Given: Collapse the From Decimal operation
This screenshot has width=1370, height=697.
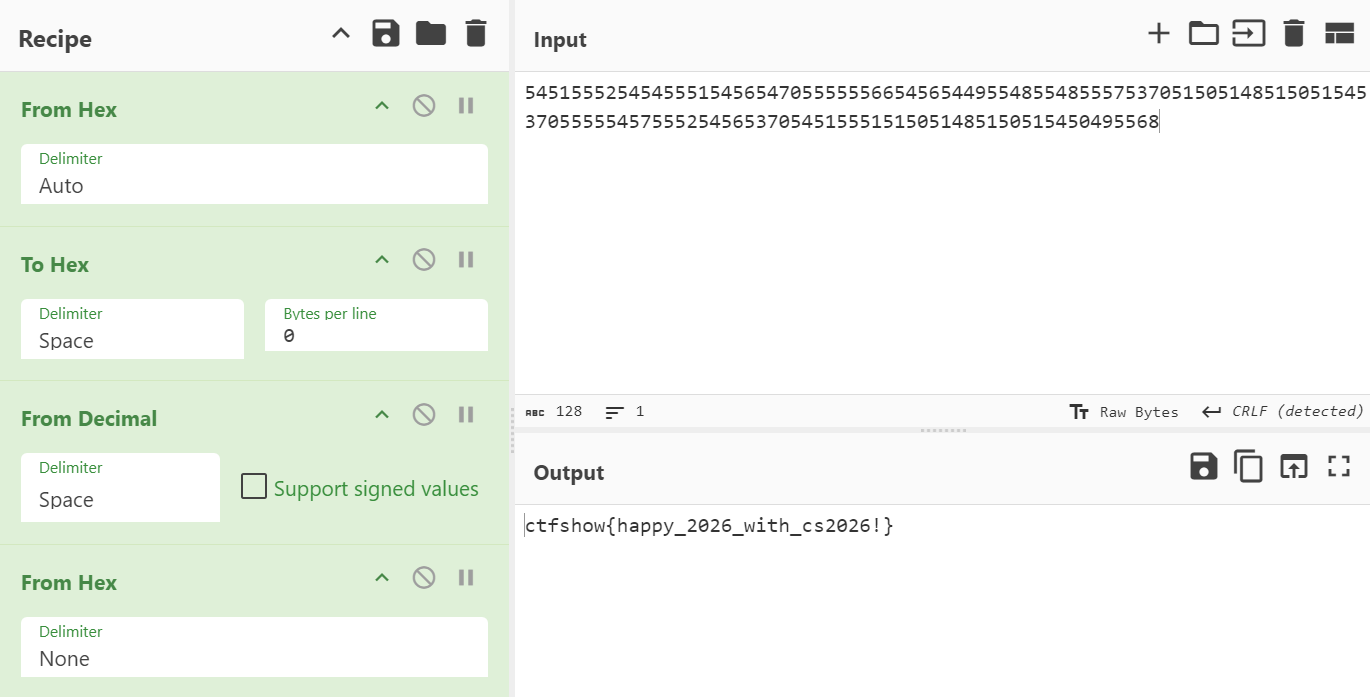Looking at the screenshot, I should (x=381, y=414).
